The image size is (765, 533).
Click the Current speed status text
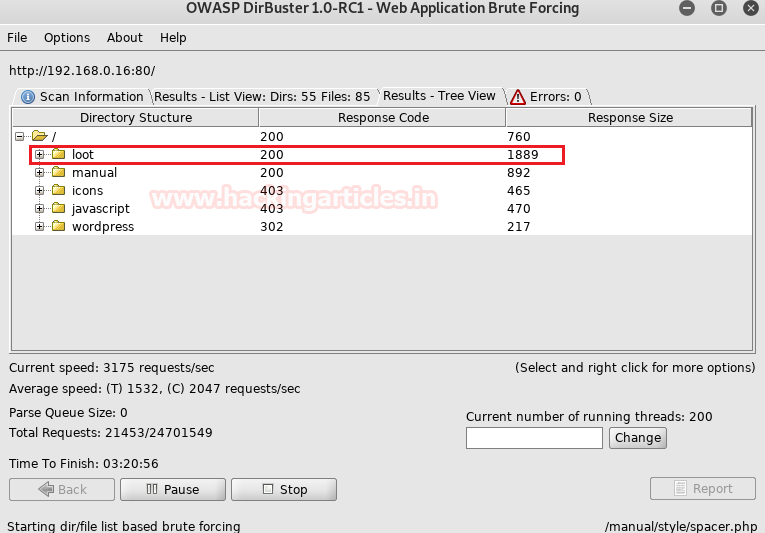click(x=112, y=368)
